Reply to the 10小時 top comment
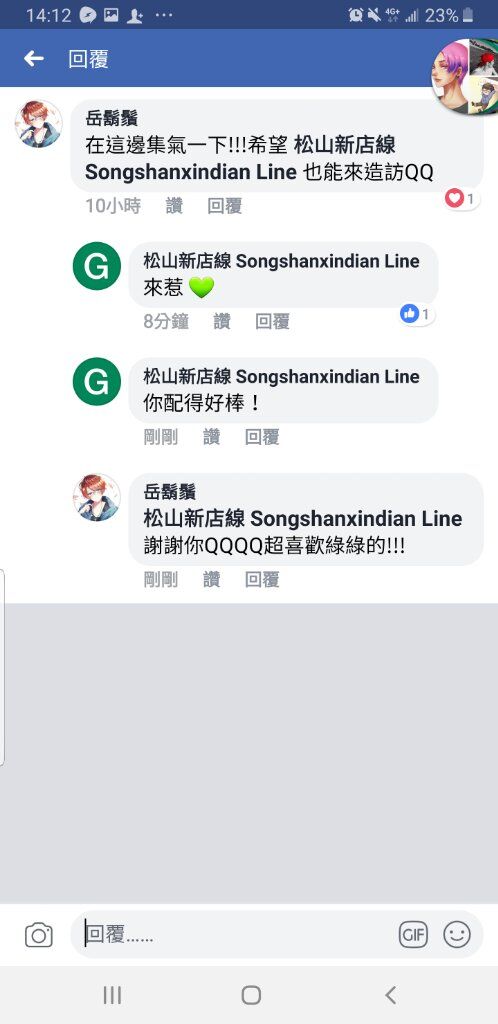Image resolution: width=498 pixels, height=1024 pixels. click(x=225, y=206)
